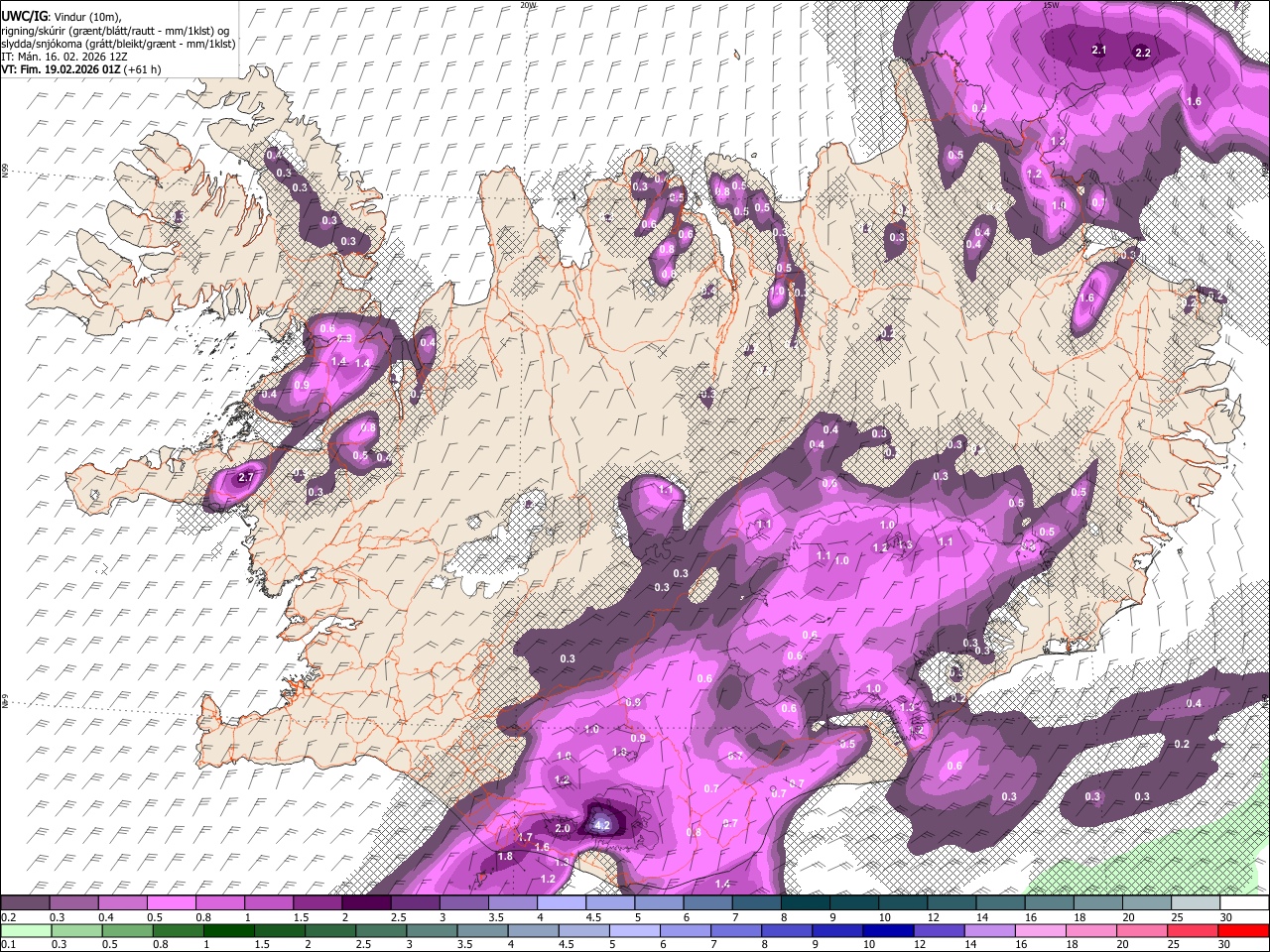Click the 2.1 value in the northeast
Screen dimensions: 1270x952
(1099, 50)
